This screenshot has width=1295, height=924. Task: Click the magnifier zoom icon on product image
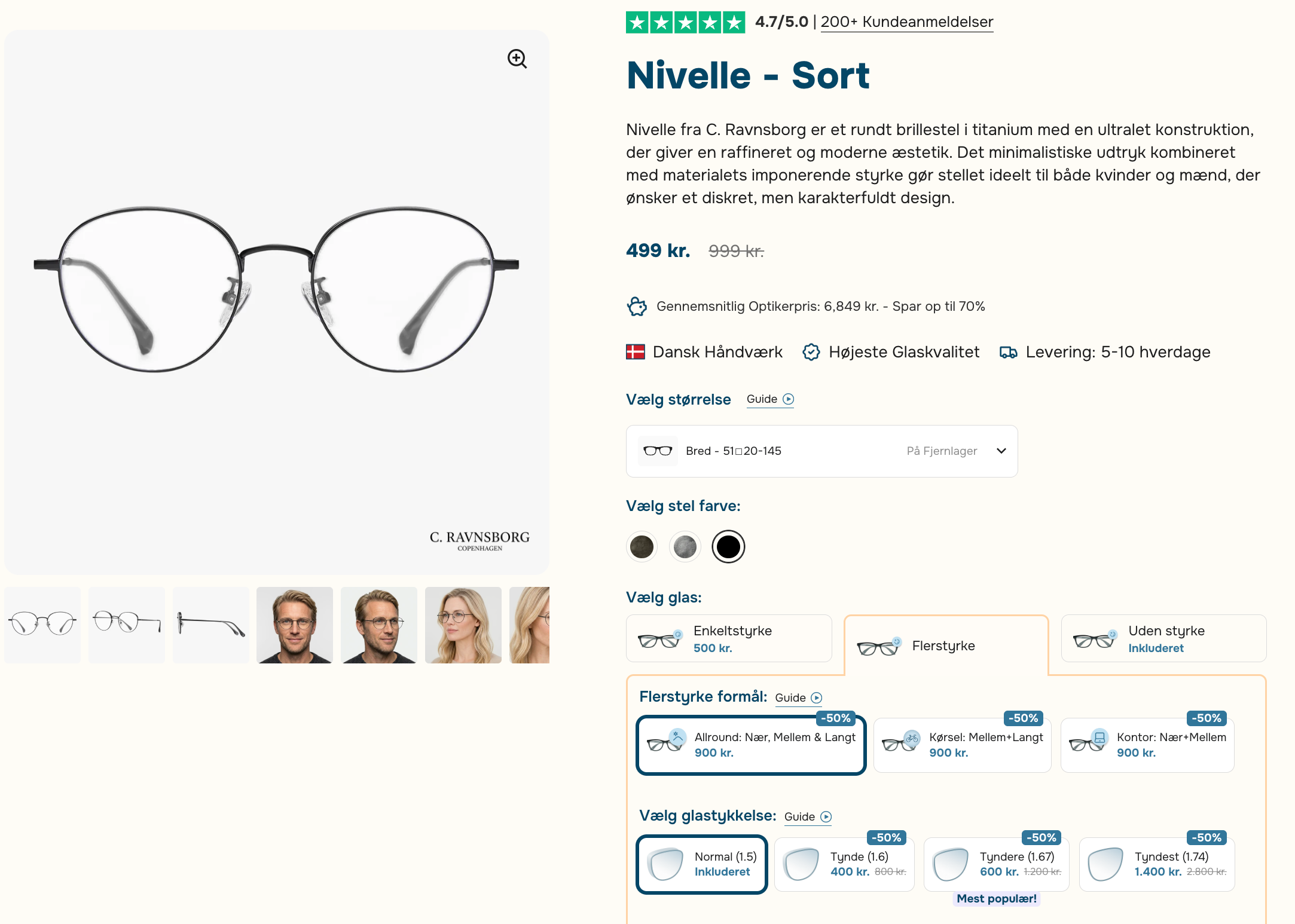click(517, 59)
